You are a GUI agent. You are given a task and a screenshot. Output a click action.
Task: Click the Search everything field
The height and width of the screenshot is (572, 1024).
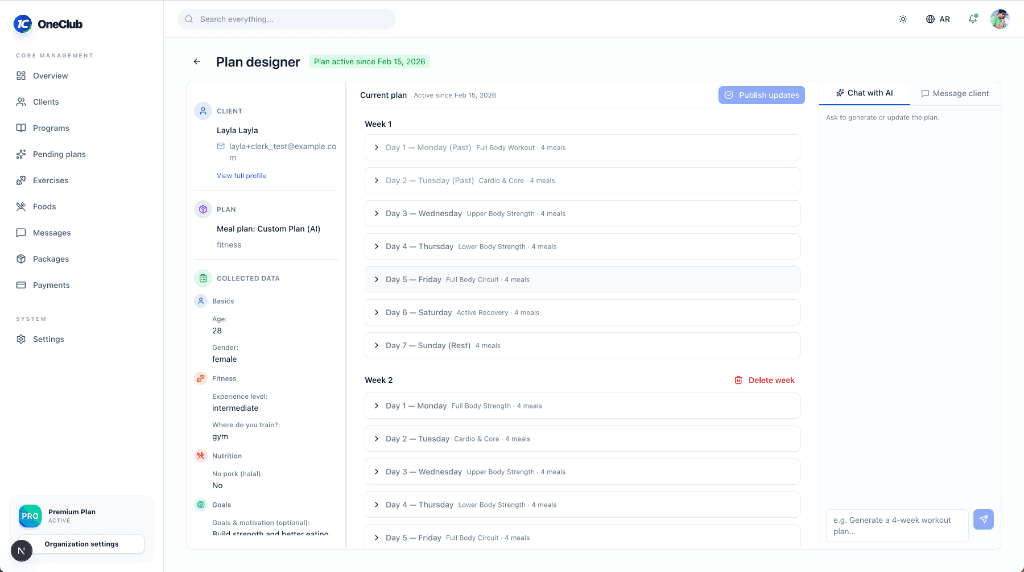pyautogui.click(x=287, y=19)
